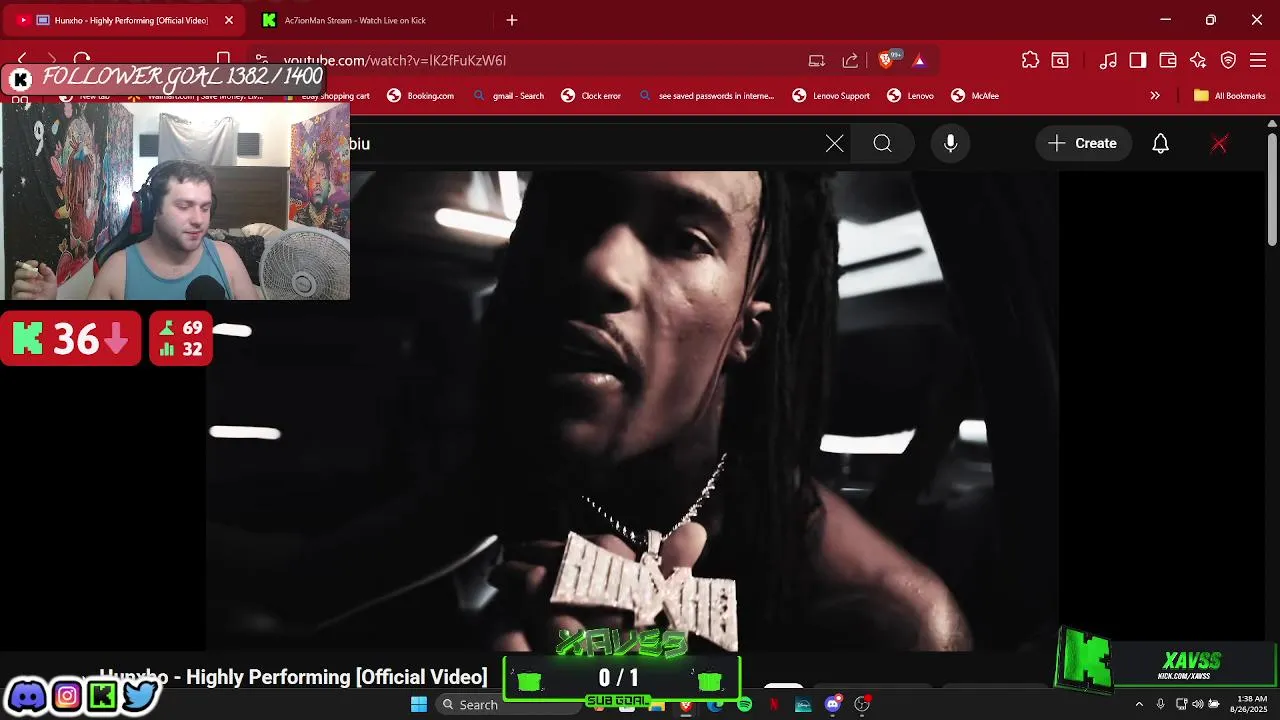Open the browser hamburger main menu
1280x720 pixels.
point(1258,60)
